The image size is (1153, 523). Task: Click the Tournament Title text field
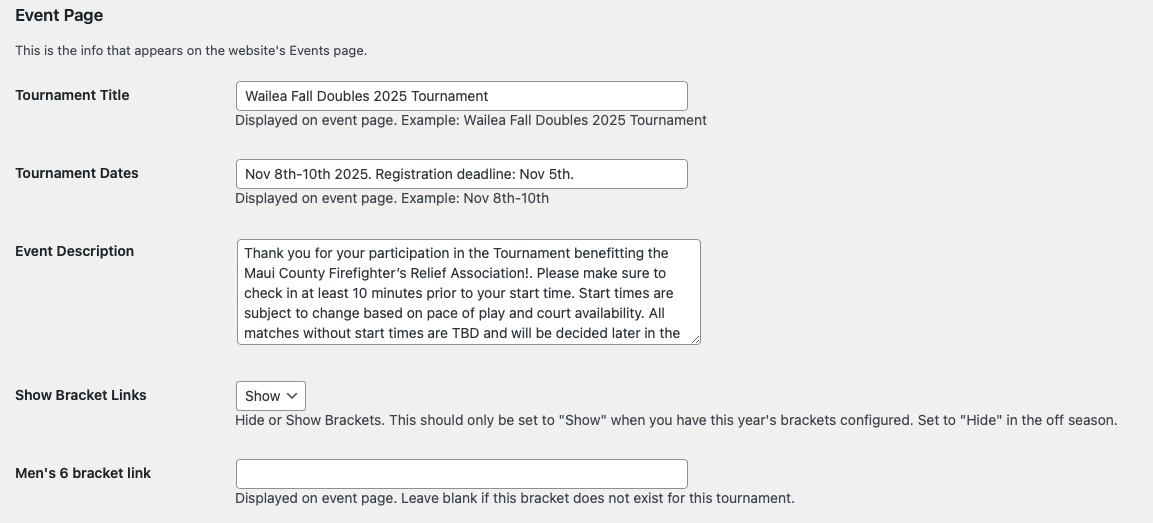point(461,96)
